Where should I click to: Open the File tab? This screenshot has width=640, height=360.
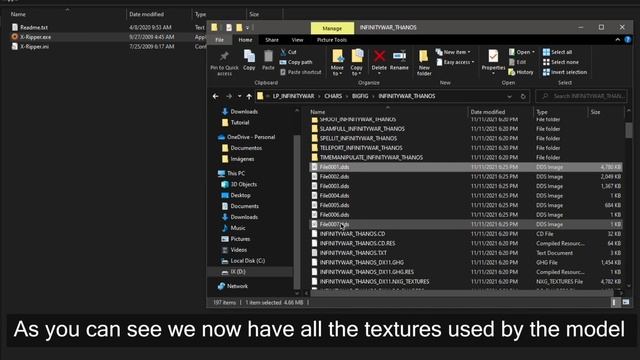220,40
